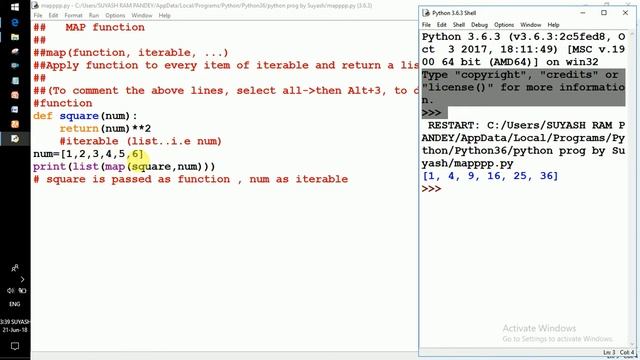Open File Explorer from the taskbar
The image size is (640, 360).
(x=15, y=37)
